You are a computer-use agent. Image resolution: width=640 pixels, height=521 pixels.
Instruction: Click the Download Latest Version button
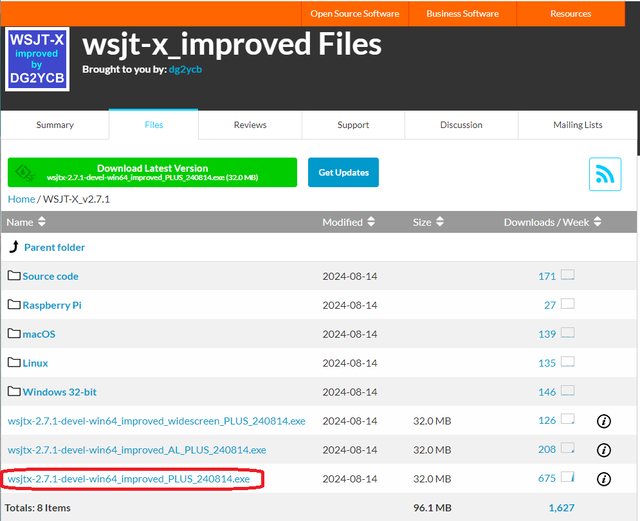(x=152, y=172)
